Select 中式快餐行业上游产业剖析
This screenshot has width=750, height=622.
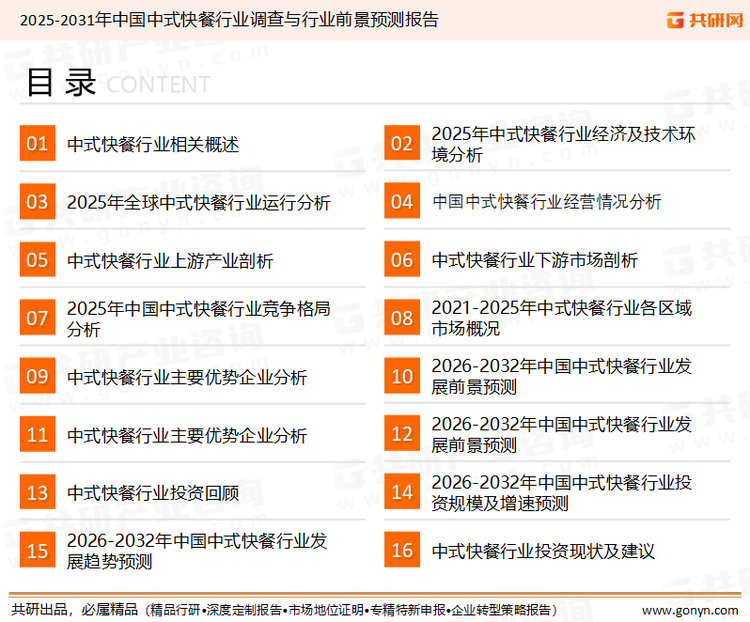(170, 261)
